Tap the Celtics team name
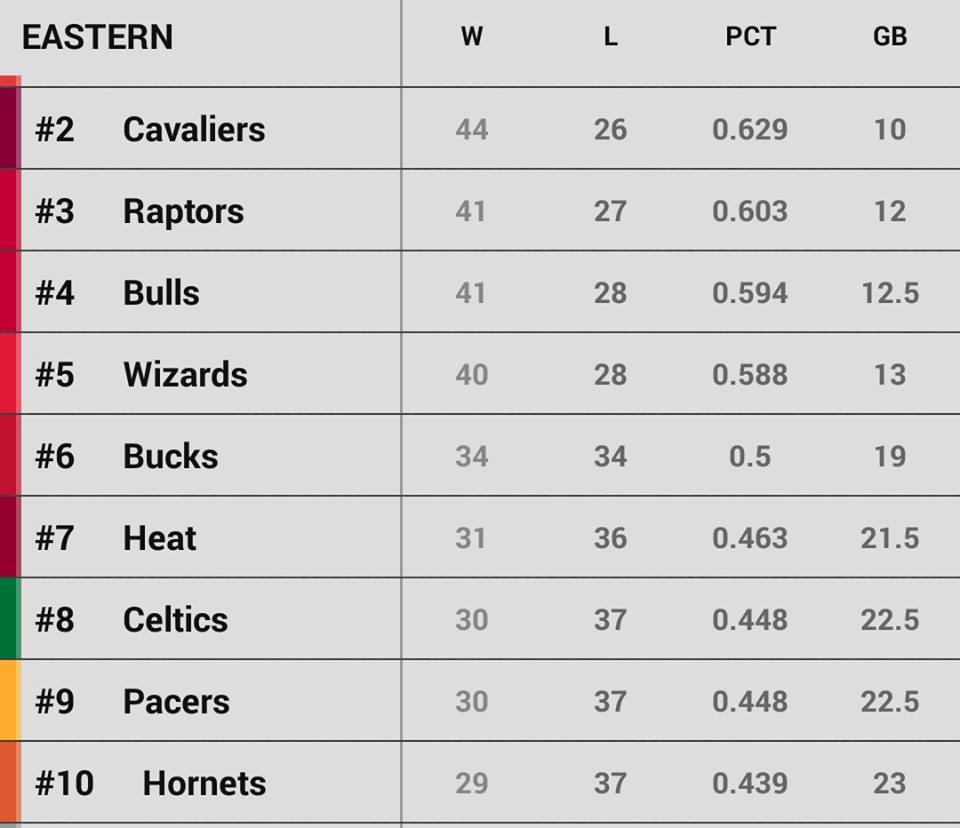Screen dimensions: 960x828 pos(175,620)
